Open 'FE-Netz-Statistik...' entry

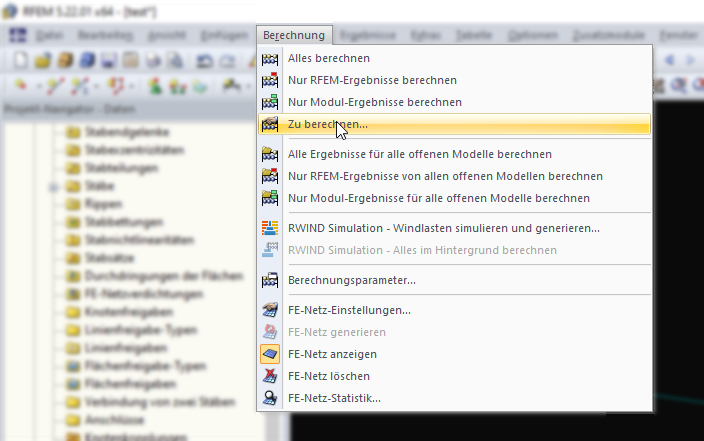(454, 398)
